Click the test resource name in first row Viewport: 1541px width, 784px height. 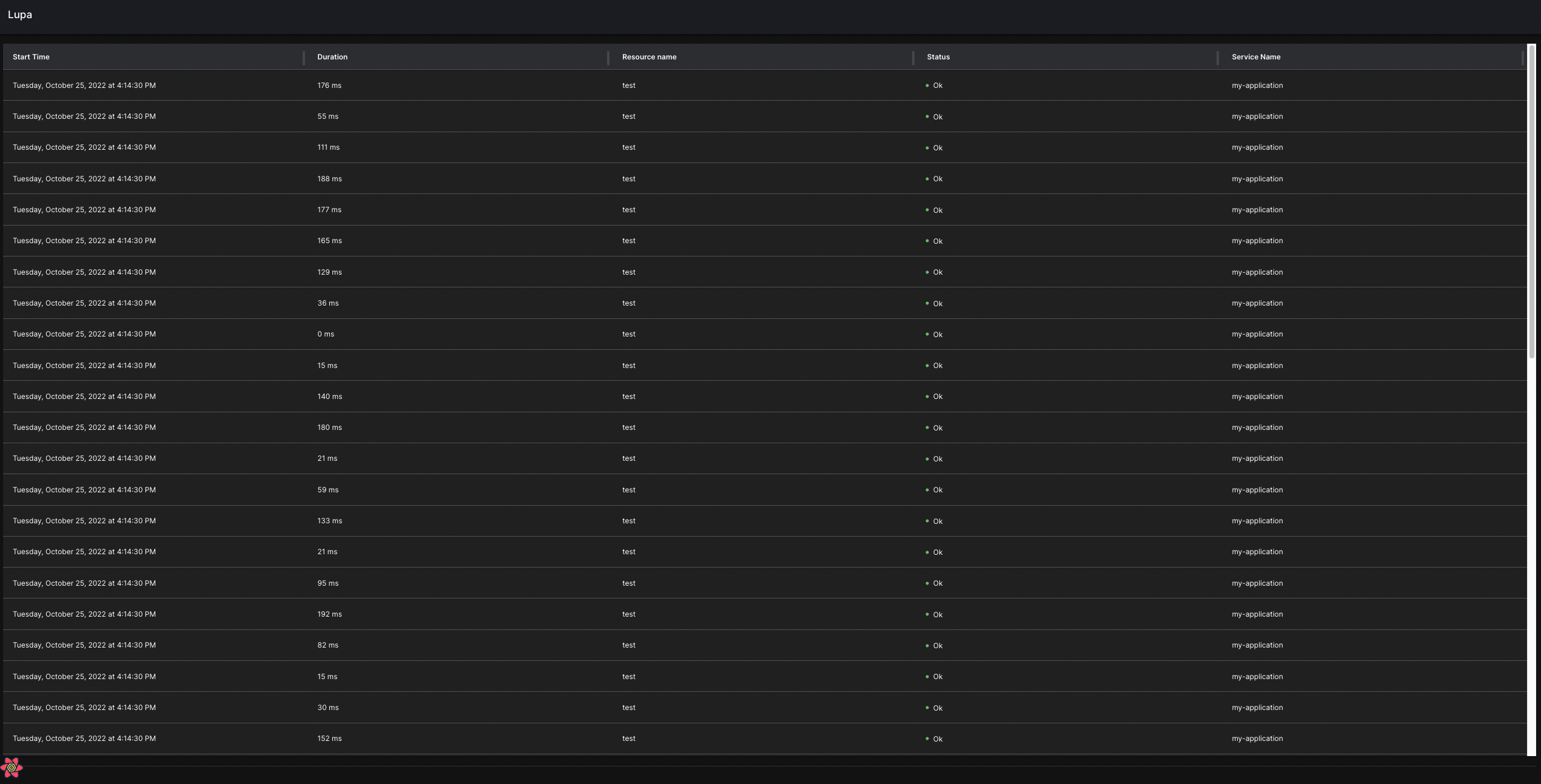pos(628,85)
